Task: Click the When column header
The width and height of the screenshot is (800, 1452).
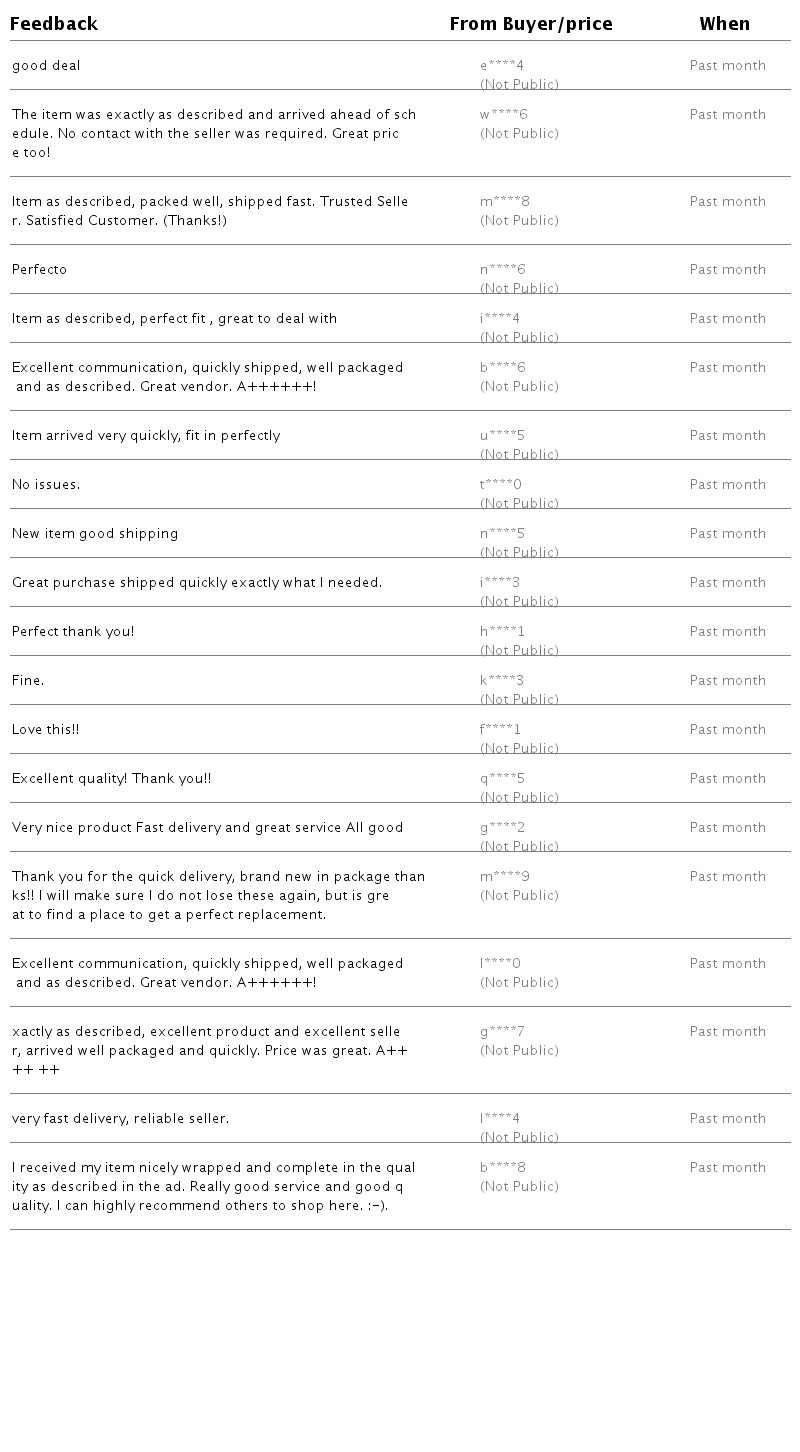Action: tap(724, 24)
